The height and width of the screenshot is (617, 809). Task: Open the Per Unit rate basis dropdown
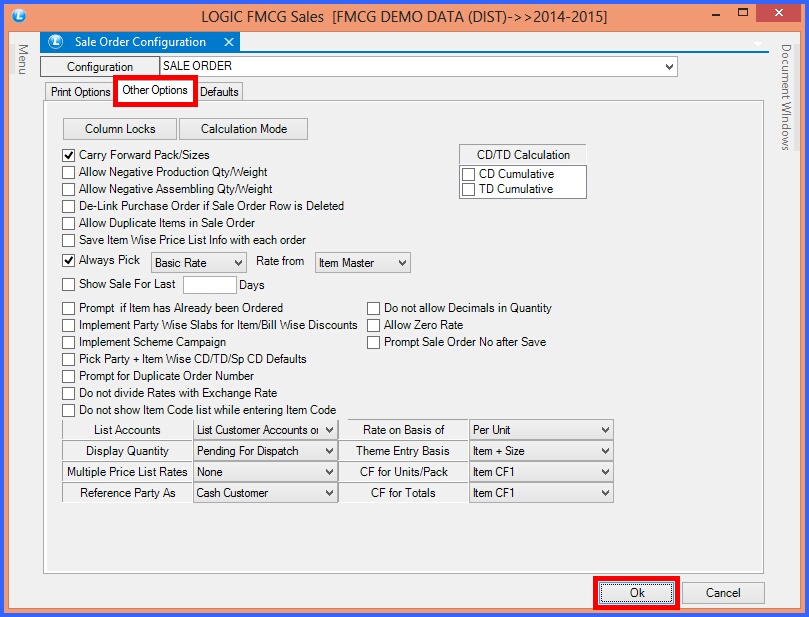[x=541, y=430]
